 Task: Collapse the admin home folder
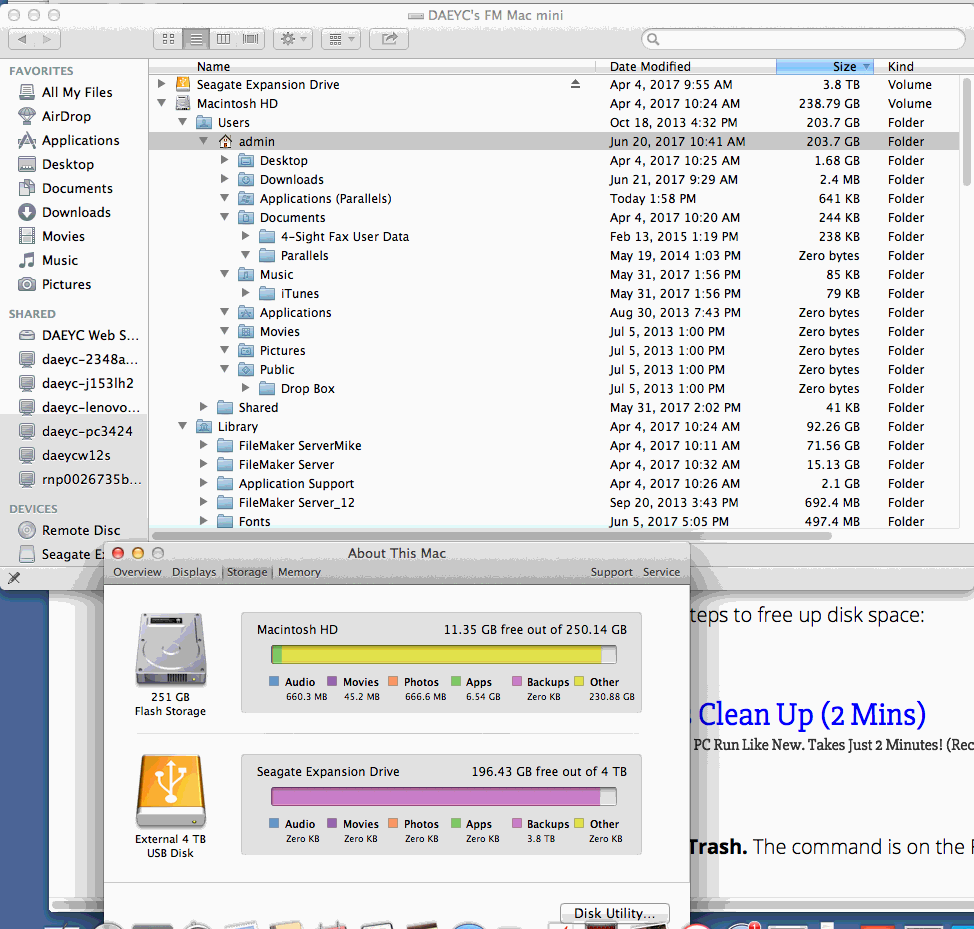coord(204,141)
